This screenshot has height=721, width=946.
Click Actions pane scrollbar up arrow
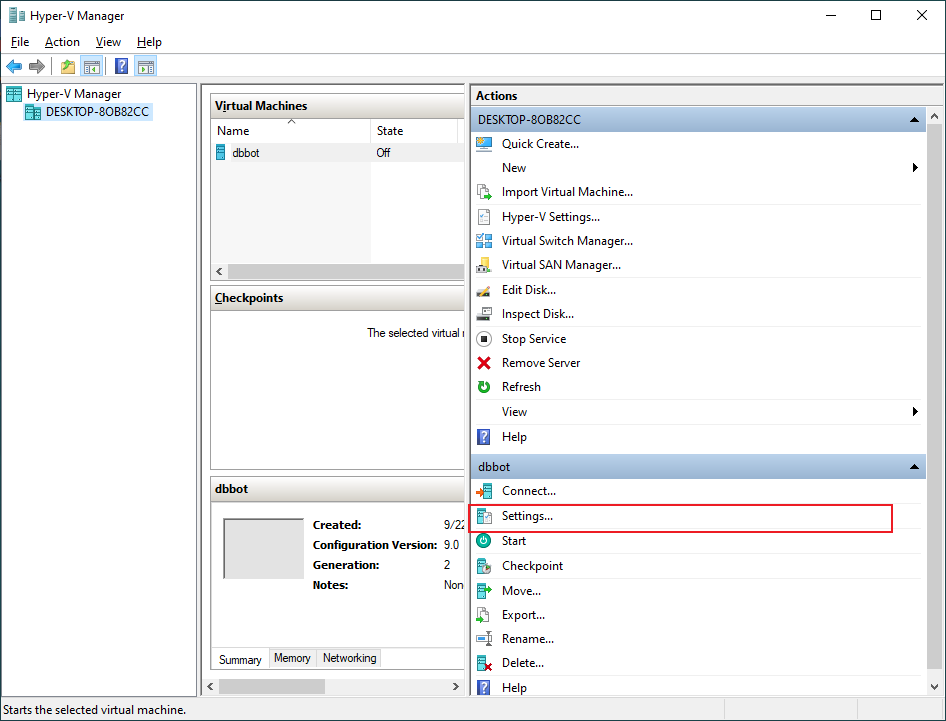(x=935, y=116)
